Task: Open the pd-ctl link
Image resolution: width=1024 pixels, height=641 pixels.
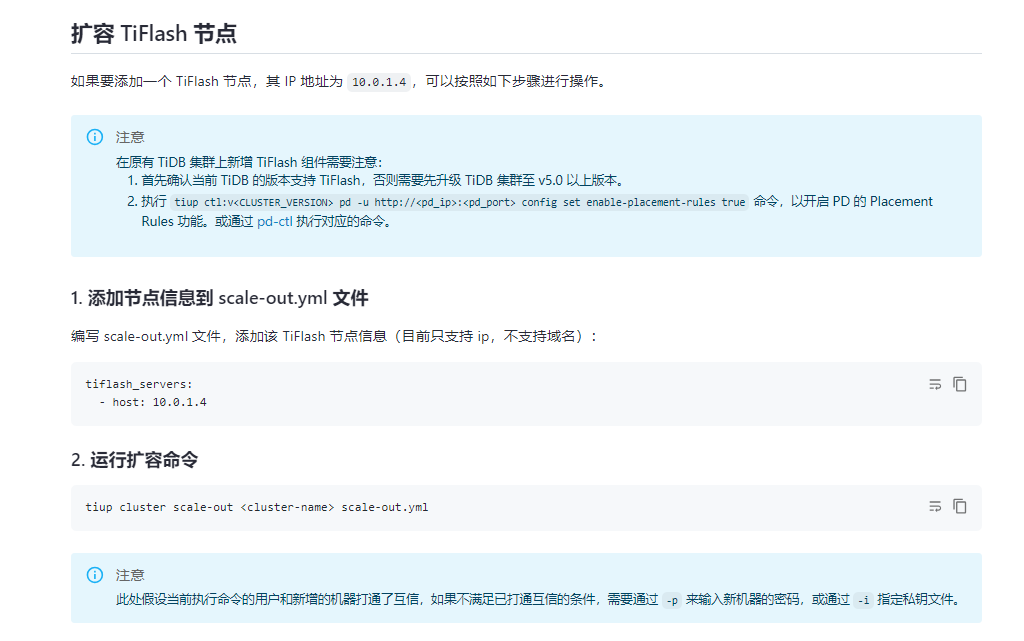Action: pos(274,221)
